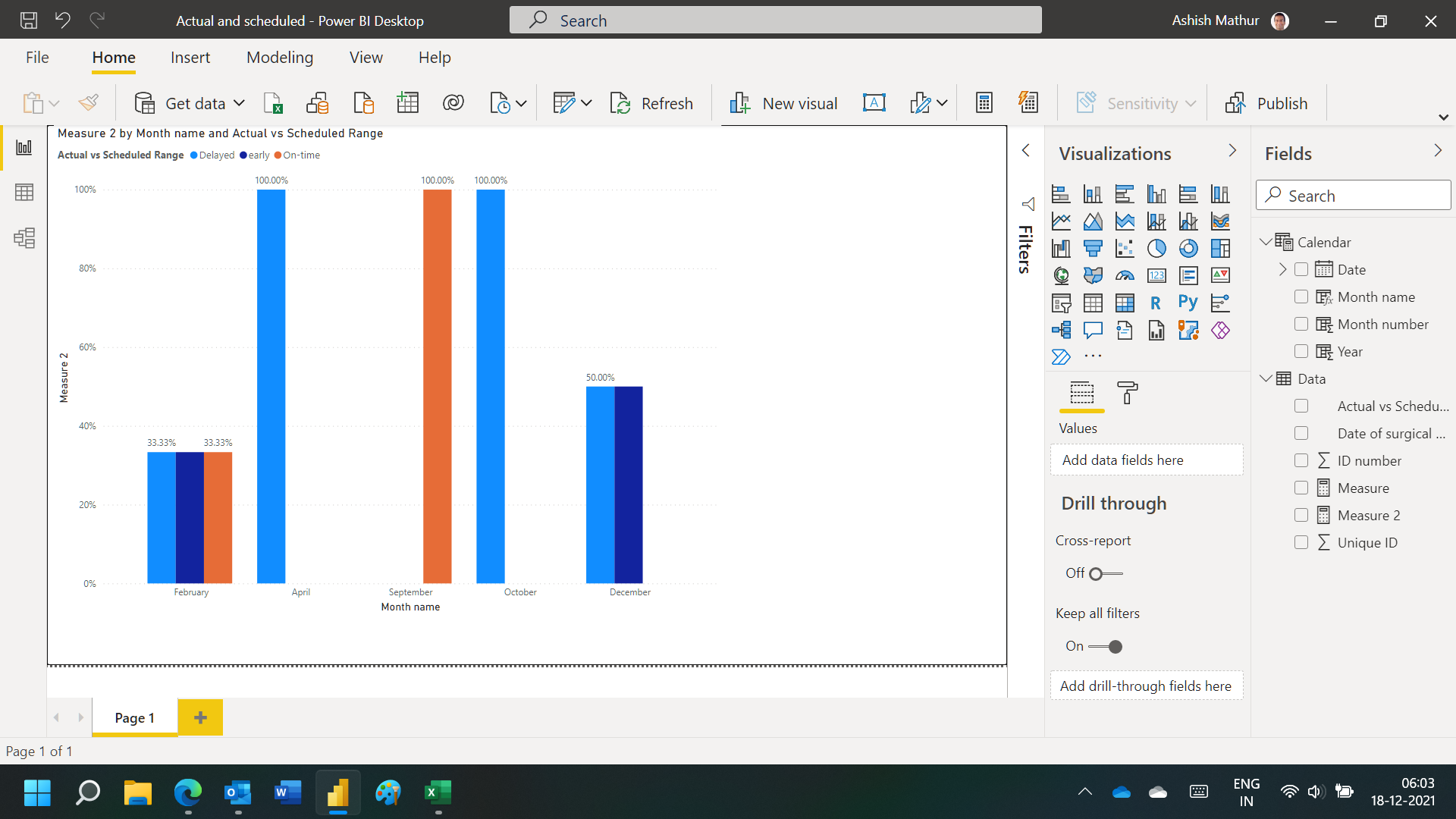The image size is (1456, 819).
Task: Expand the Filters pane
Action: click(x=1026, y=151)
